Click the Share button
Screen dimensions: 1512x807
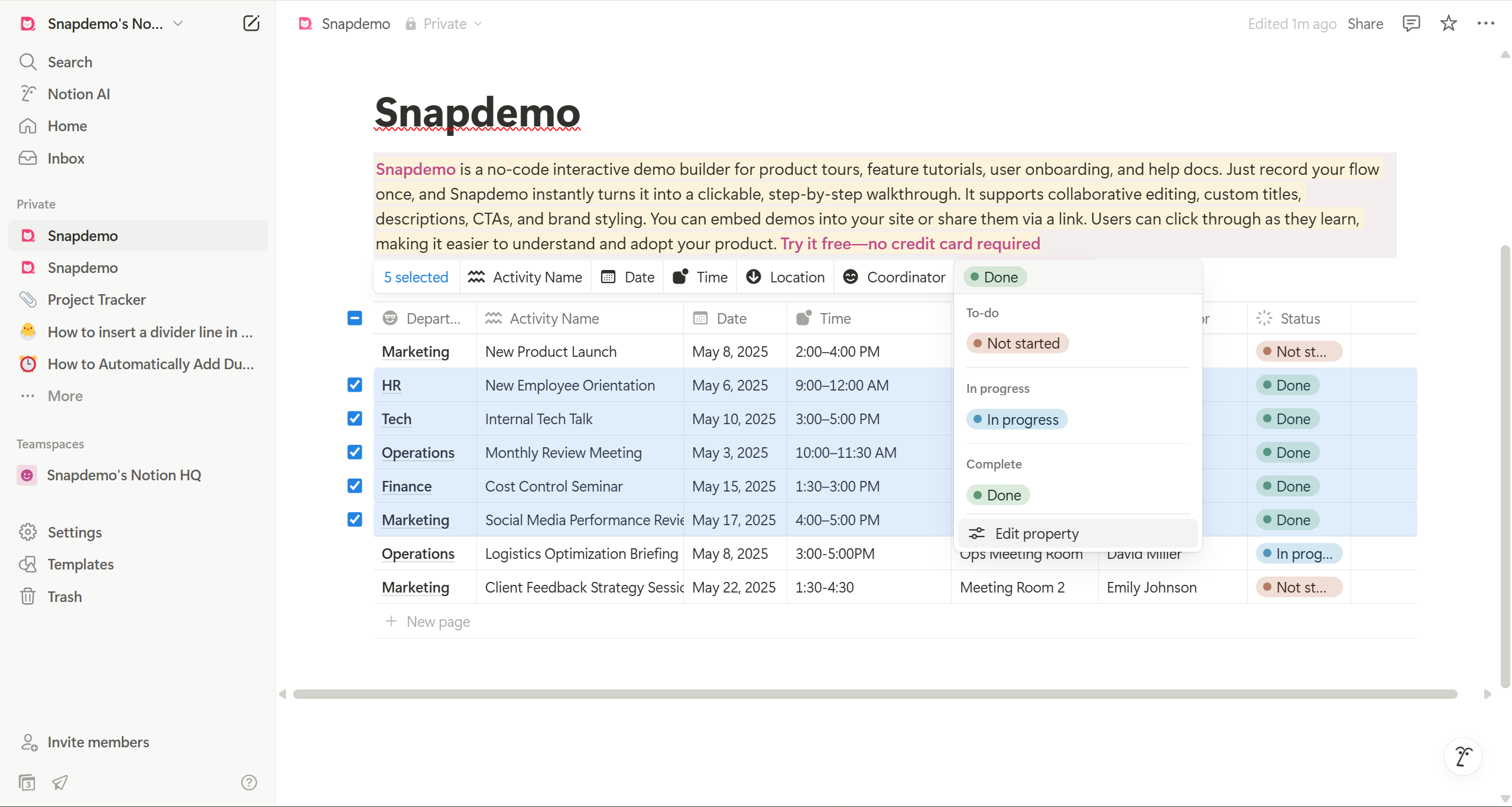(1365, 24)
